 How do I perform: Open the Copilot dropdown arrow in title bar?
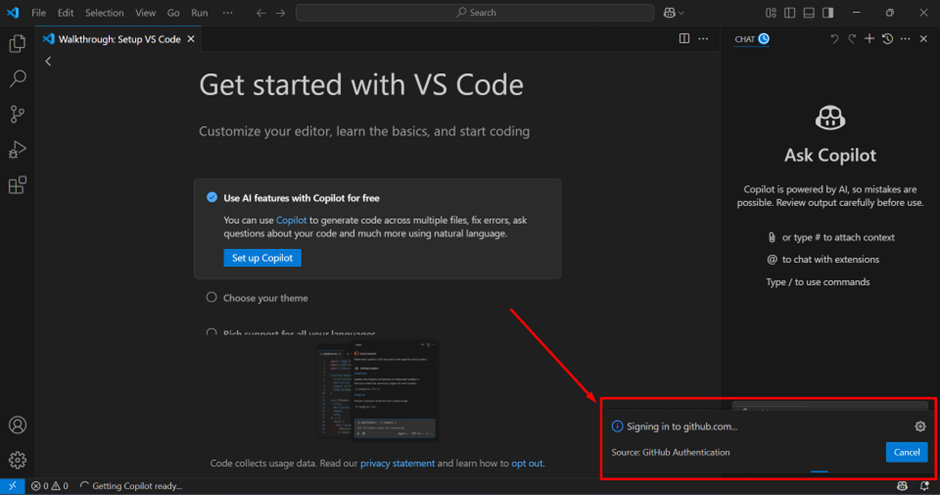point(681,13)
